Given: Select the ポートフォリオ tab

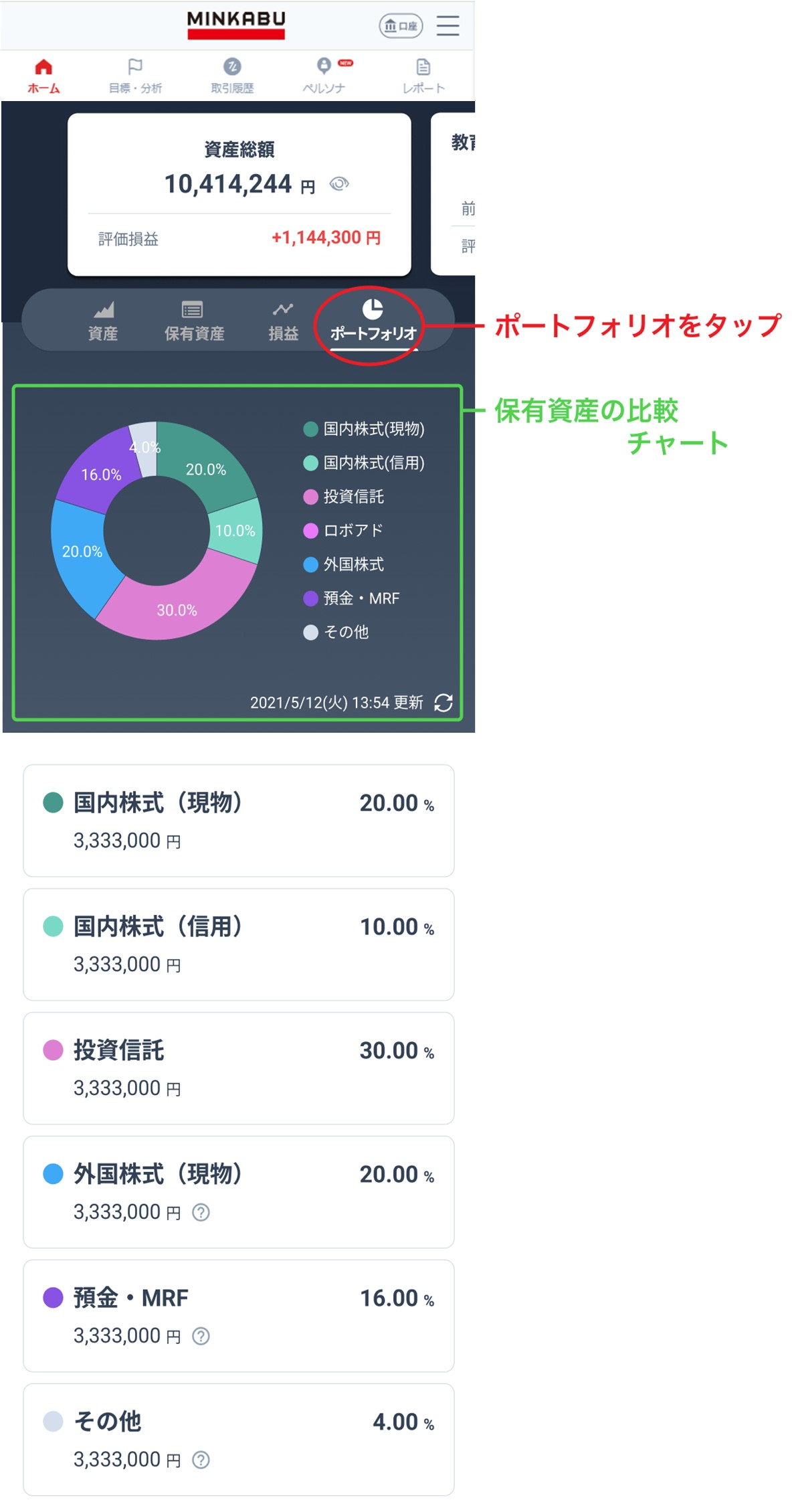Looking at the screenshot, I should click(373, 321).
